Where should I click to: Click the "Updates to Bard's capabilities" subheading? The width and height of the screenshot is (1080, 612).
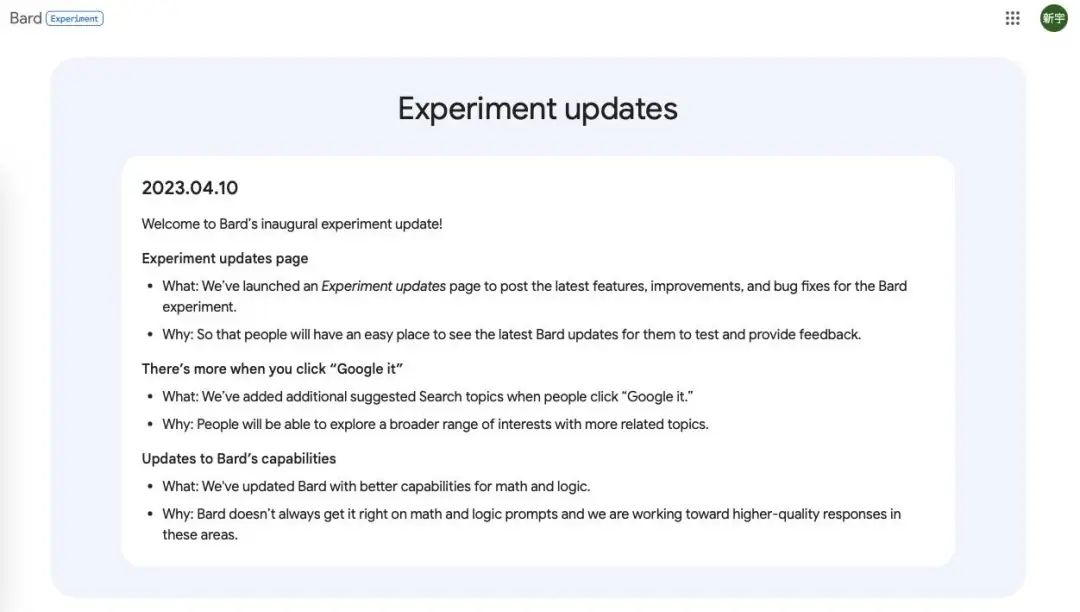point(239,458)
